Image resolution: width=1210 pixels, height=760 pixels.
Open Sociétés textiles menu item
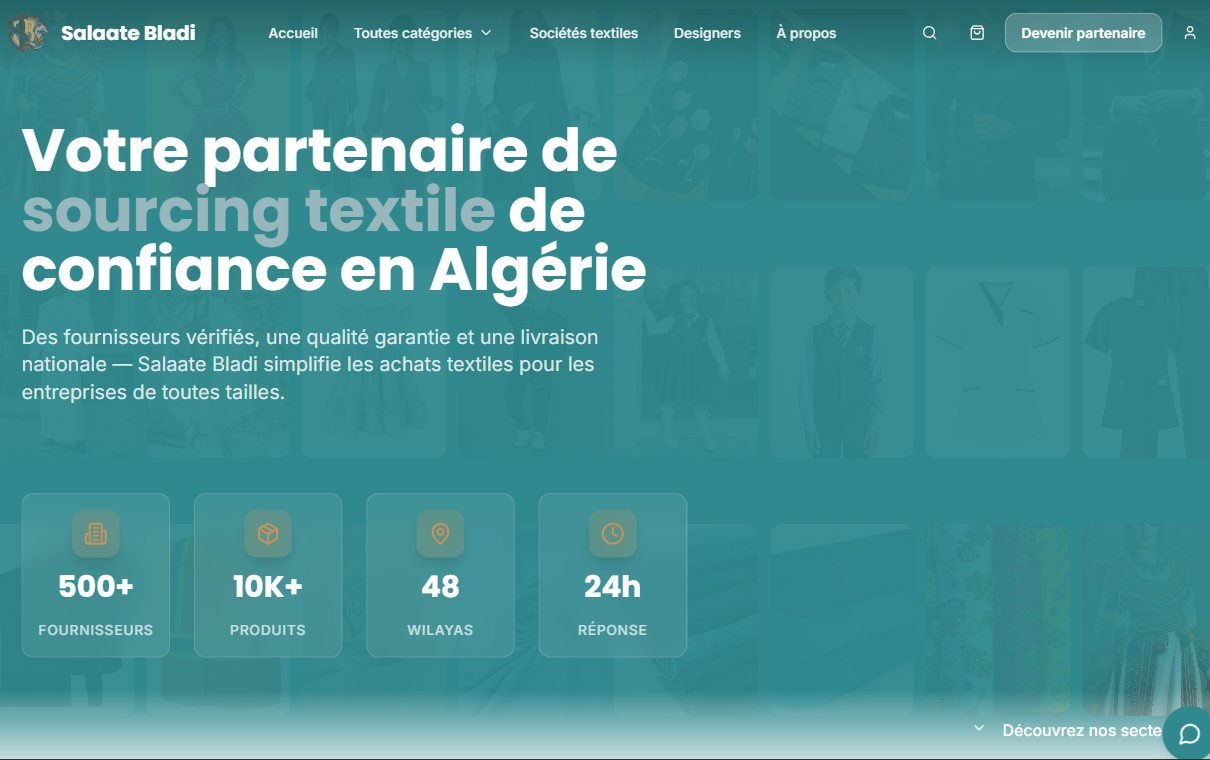click(x=584, y=33)
